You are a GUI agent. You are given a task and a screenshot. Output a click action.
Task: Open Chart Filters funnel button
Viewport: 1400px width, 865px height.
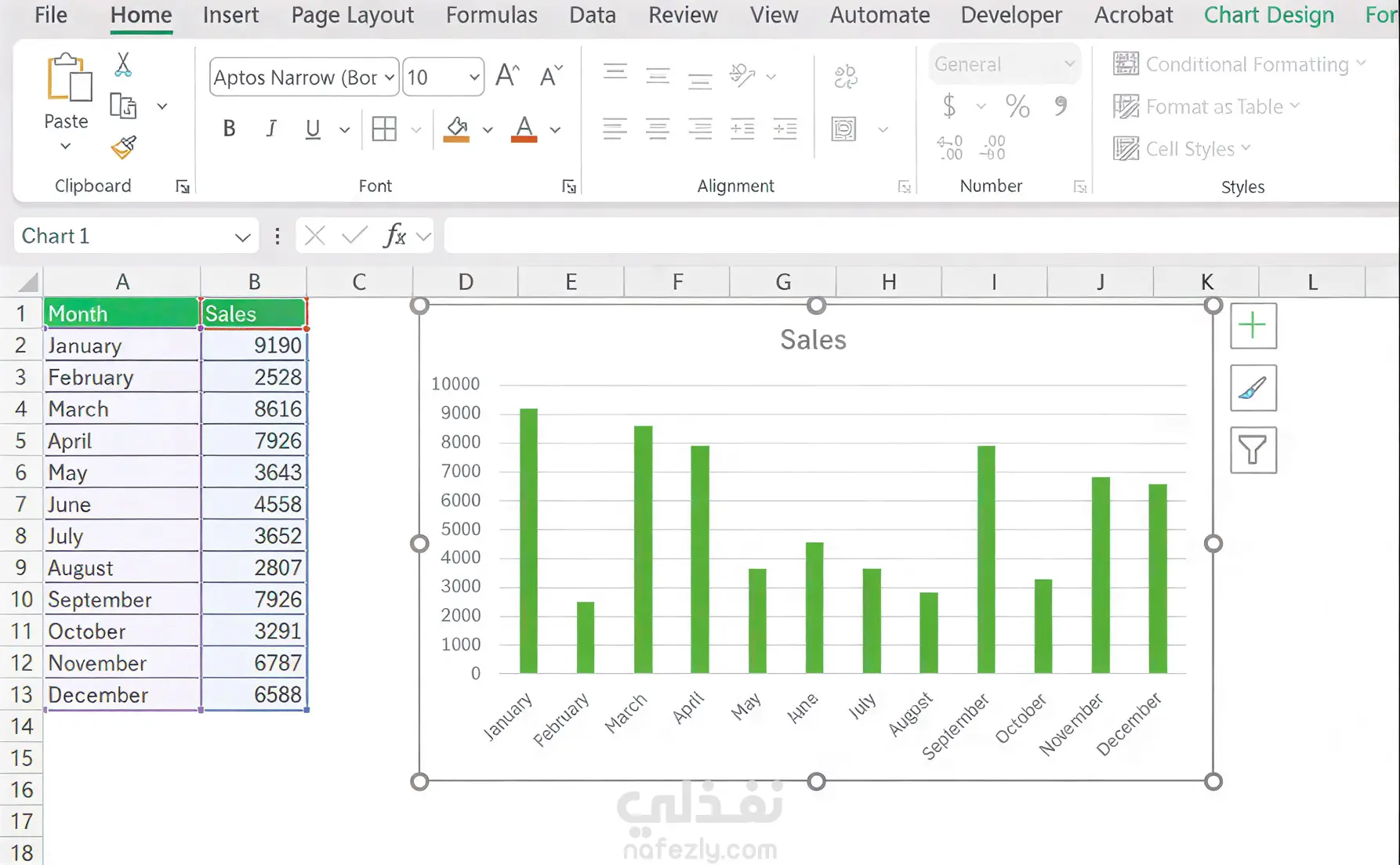point(1253,450)
